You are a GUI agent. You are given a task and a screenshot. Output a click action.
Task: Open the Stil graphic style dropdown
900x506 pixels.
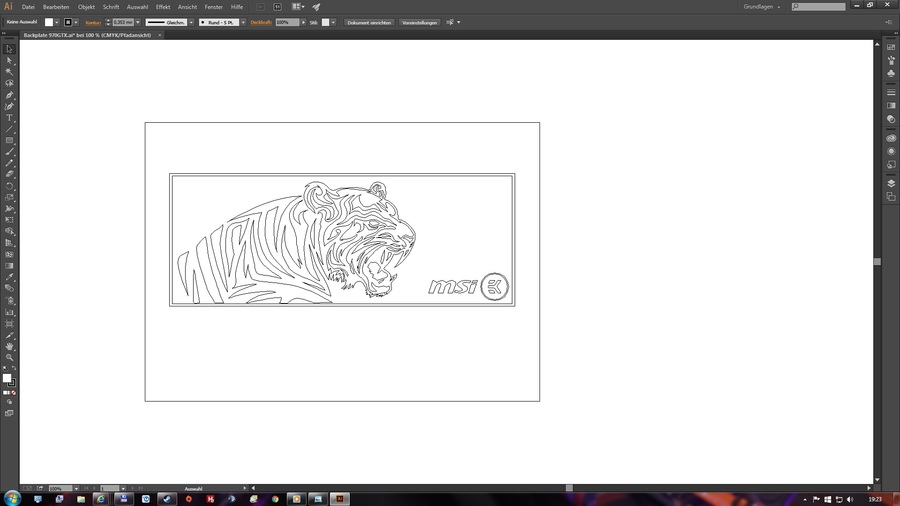click(x=333, y=22)
